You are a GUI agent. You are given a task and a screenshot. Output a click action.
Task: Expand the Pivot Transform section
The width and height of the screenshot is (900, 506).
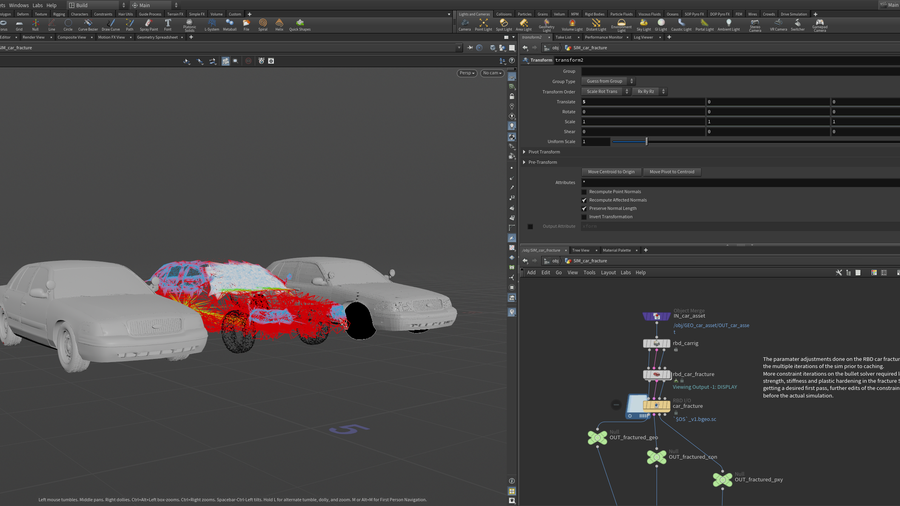[524, 152]
